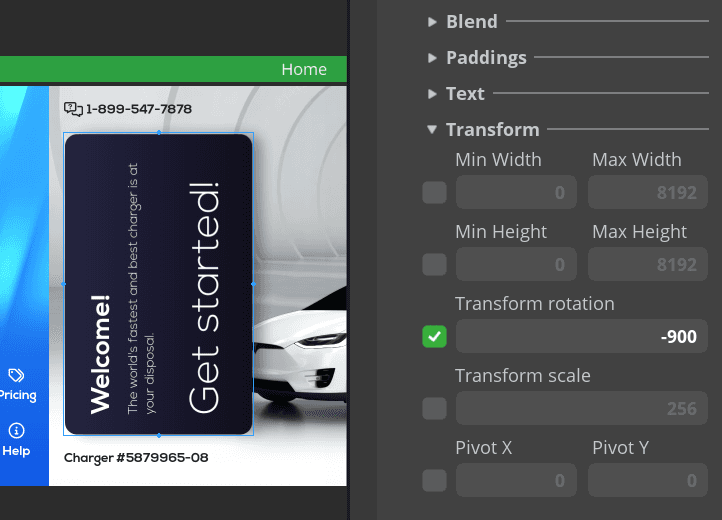
Task: Click the Pricing tag icon
Action: point(16,375)
